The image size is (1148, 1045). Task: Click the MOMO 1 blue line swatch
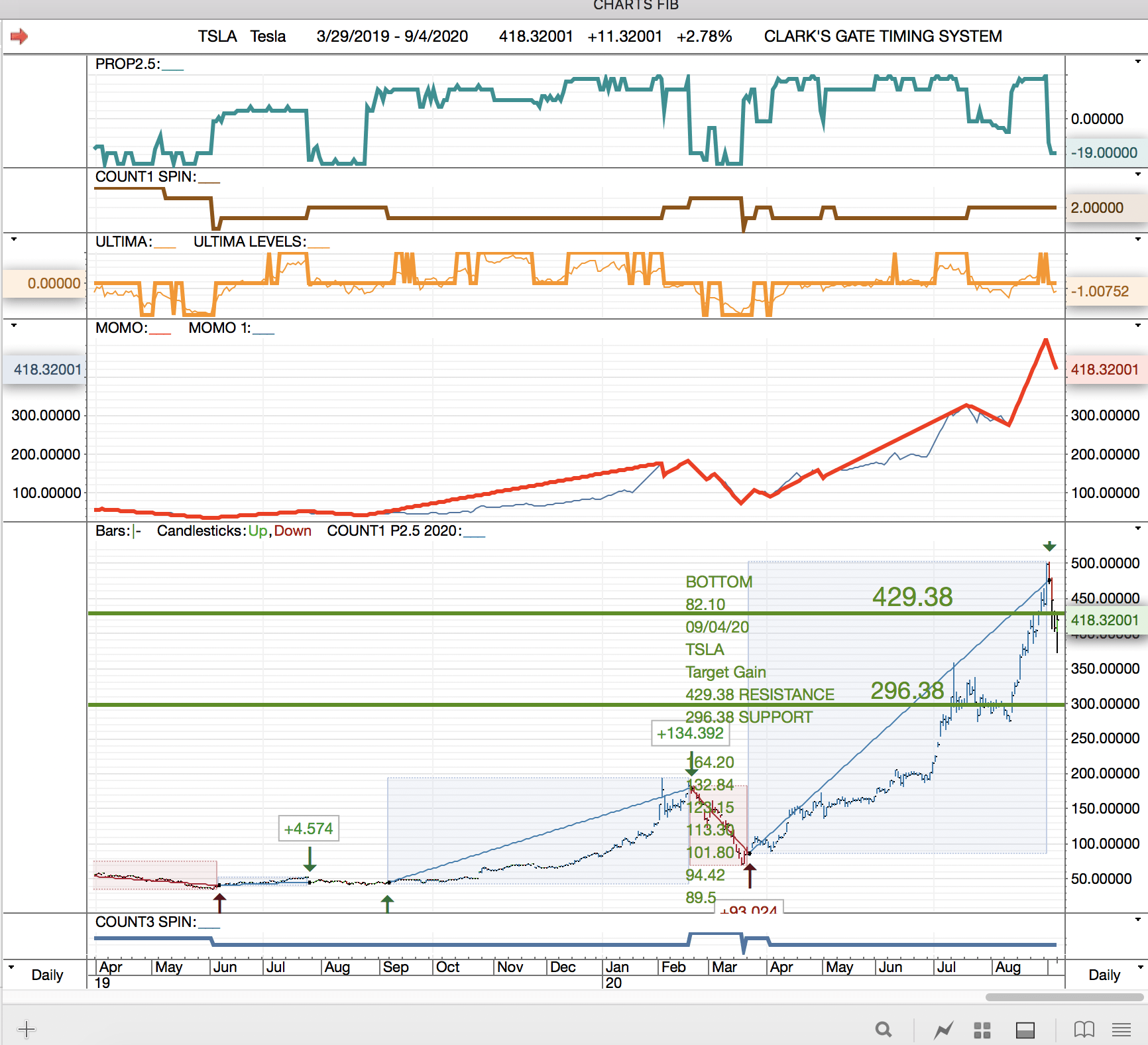coord(263,333)
